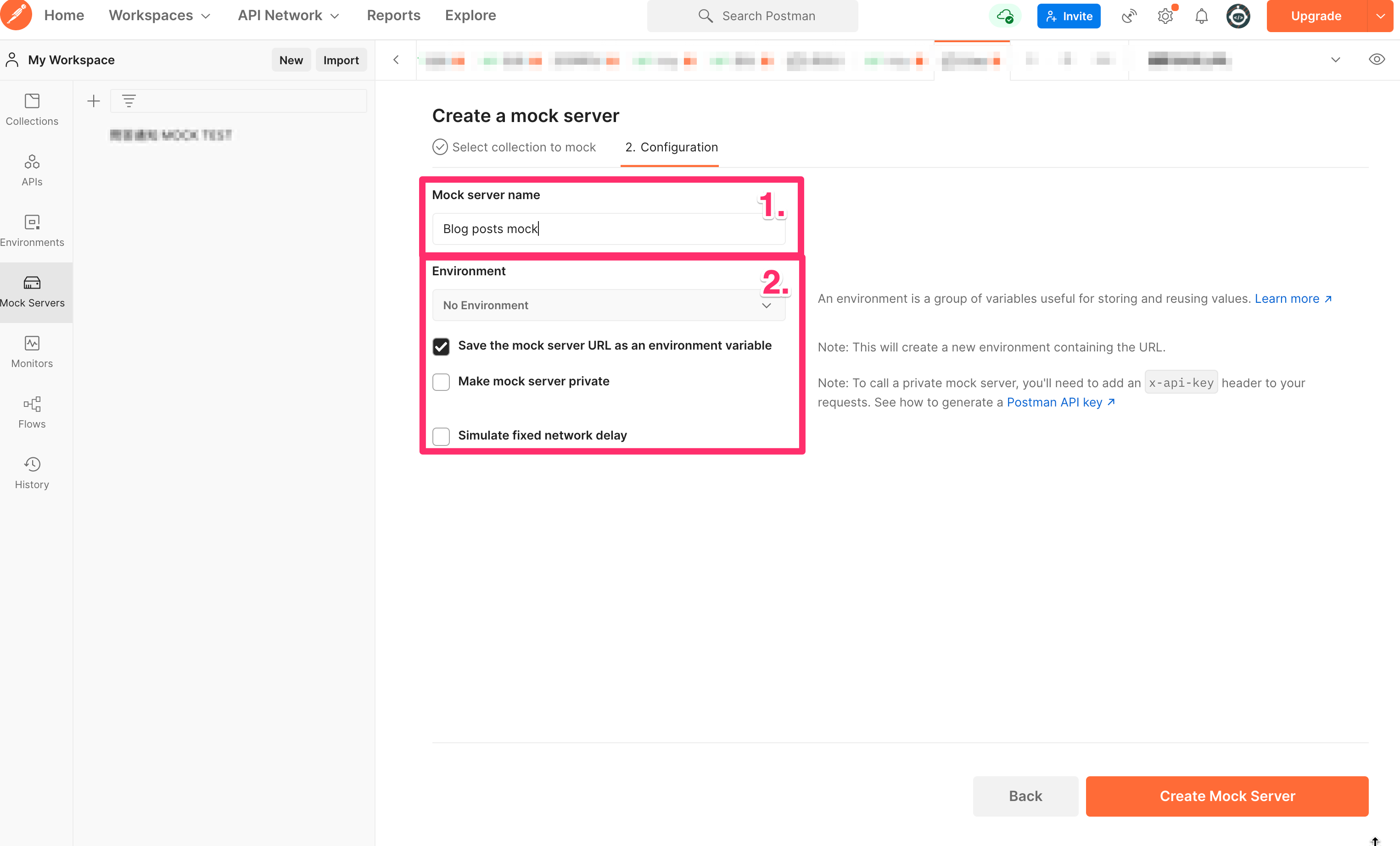
Task: Click the plus icon to add mock server
Action: click(x=93, y=101)
